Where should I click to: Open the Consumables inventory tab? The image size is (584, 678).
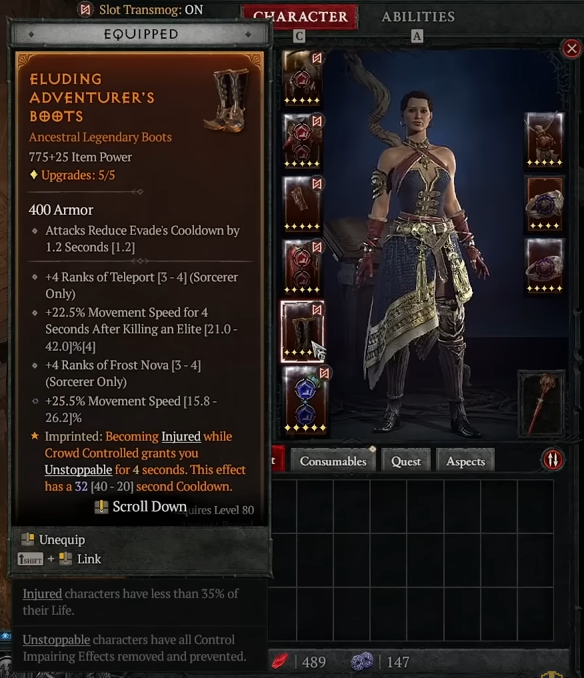click(333, 461)
